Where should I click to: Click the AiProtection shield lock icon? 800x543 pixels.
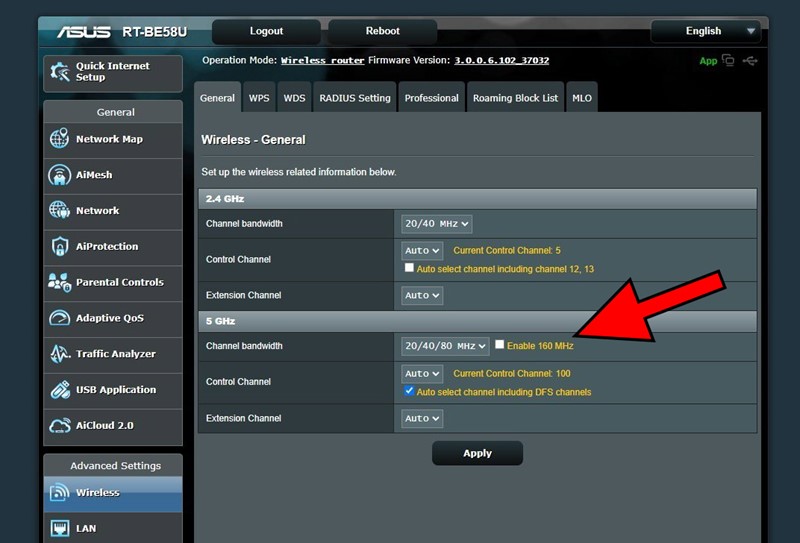point(59,246)
